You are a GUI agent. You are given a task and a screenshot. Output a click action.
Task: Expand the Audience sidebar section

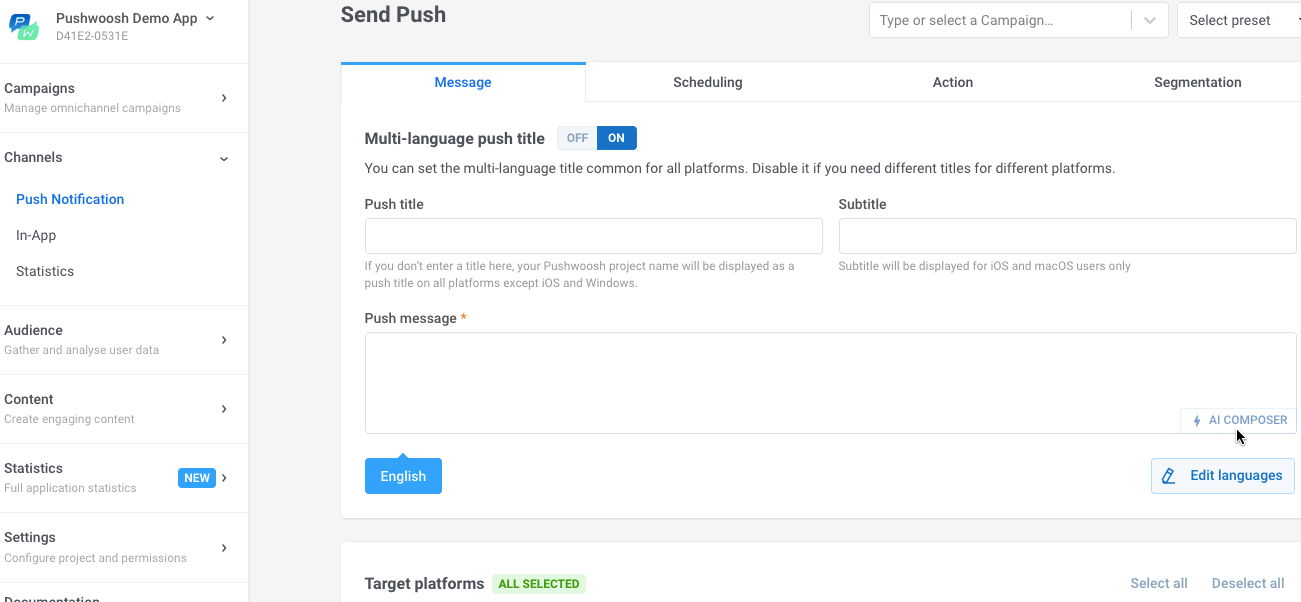coord(224,340)
